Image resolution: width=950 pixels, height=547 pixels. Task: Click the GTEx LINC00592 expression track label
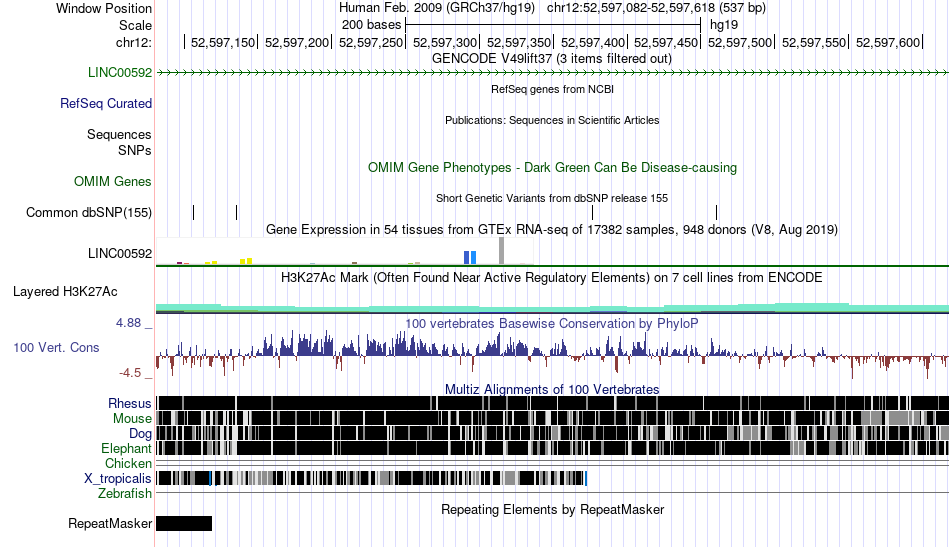[119, 254]
